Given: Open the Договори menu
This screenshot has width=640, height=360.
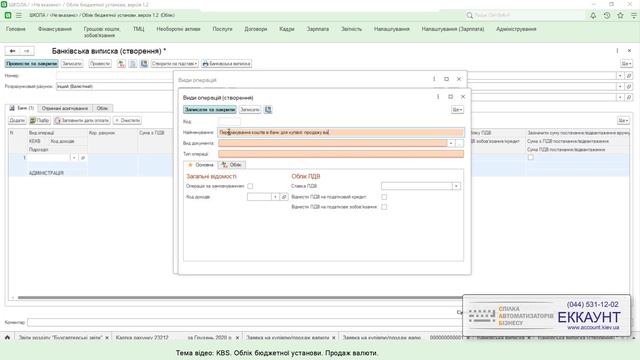Looking at the screenshot, I should (256, 29).
